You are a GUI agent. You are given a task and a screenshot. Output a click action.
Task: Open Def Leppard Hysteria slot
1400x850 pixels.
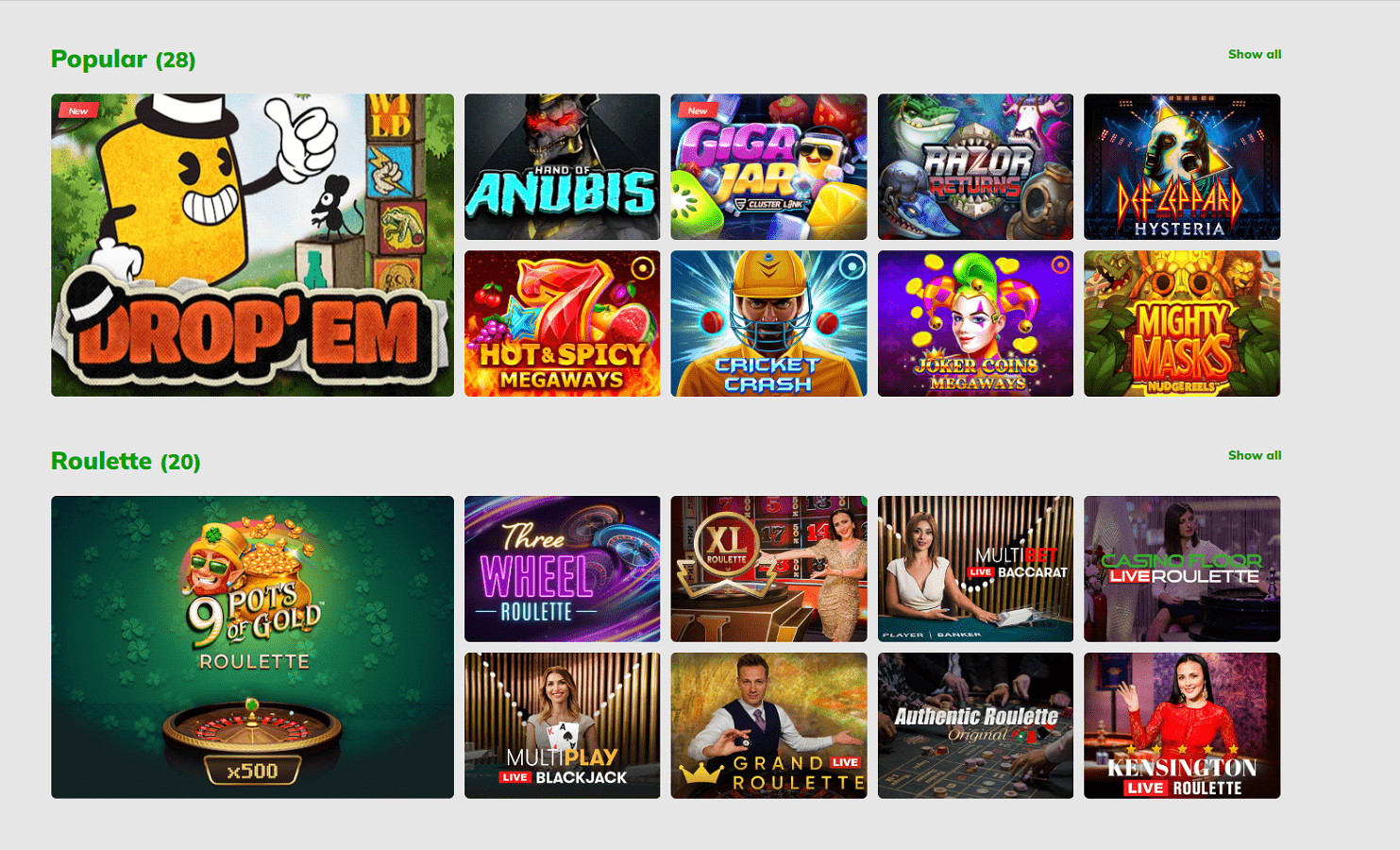1182,166
